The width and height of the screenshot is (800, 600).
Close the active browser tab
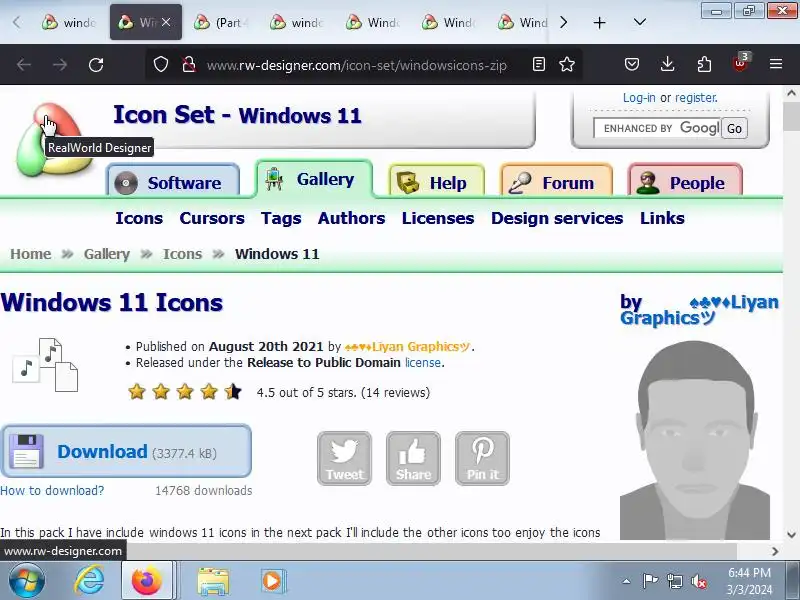166,22
